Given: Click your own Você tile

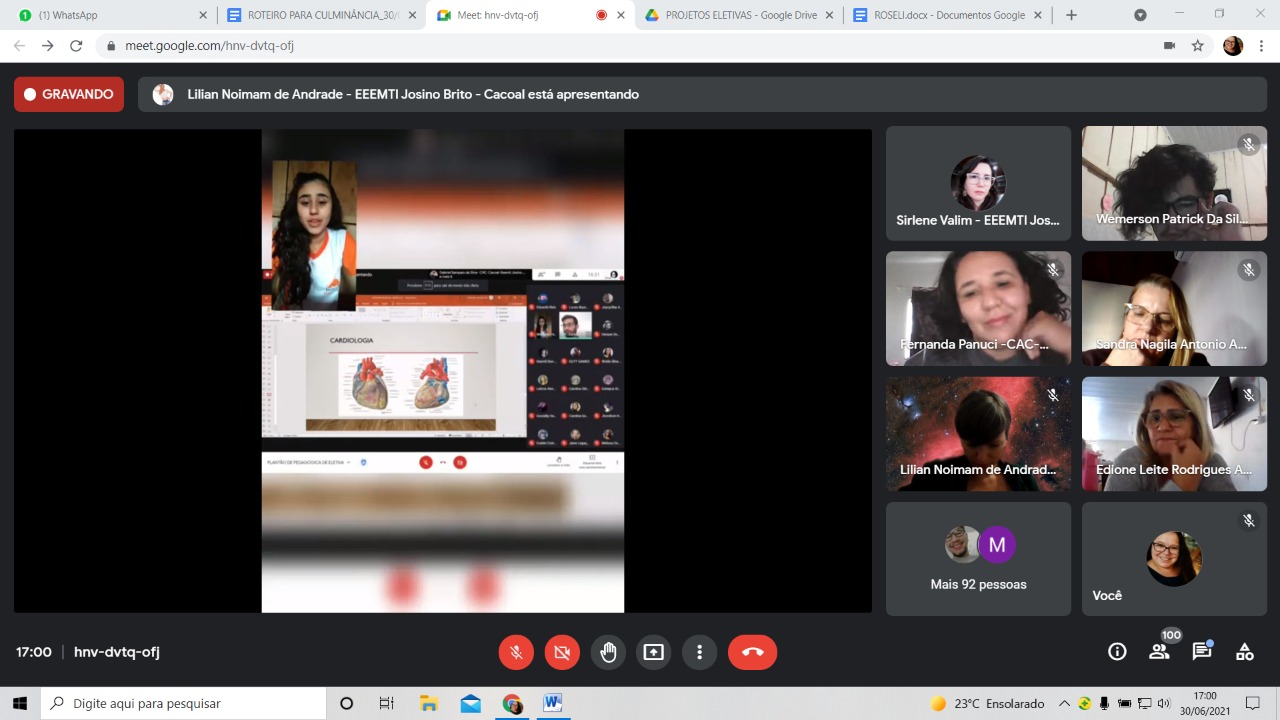Looking at the screenshot, I should (1174, 559).
